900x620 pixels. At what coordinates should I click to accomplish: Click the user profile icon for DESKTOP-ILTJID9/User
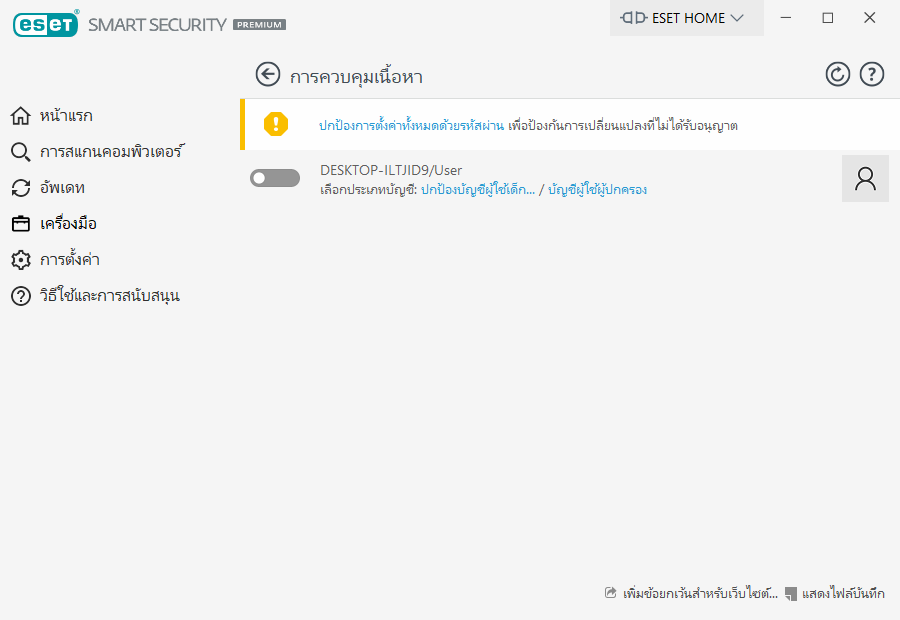(865, 179)
